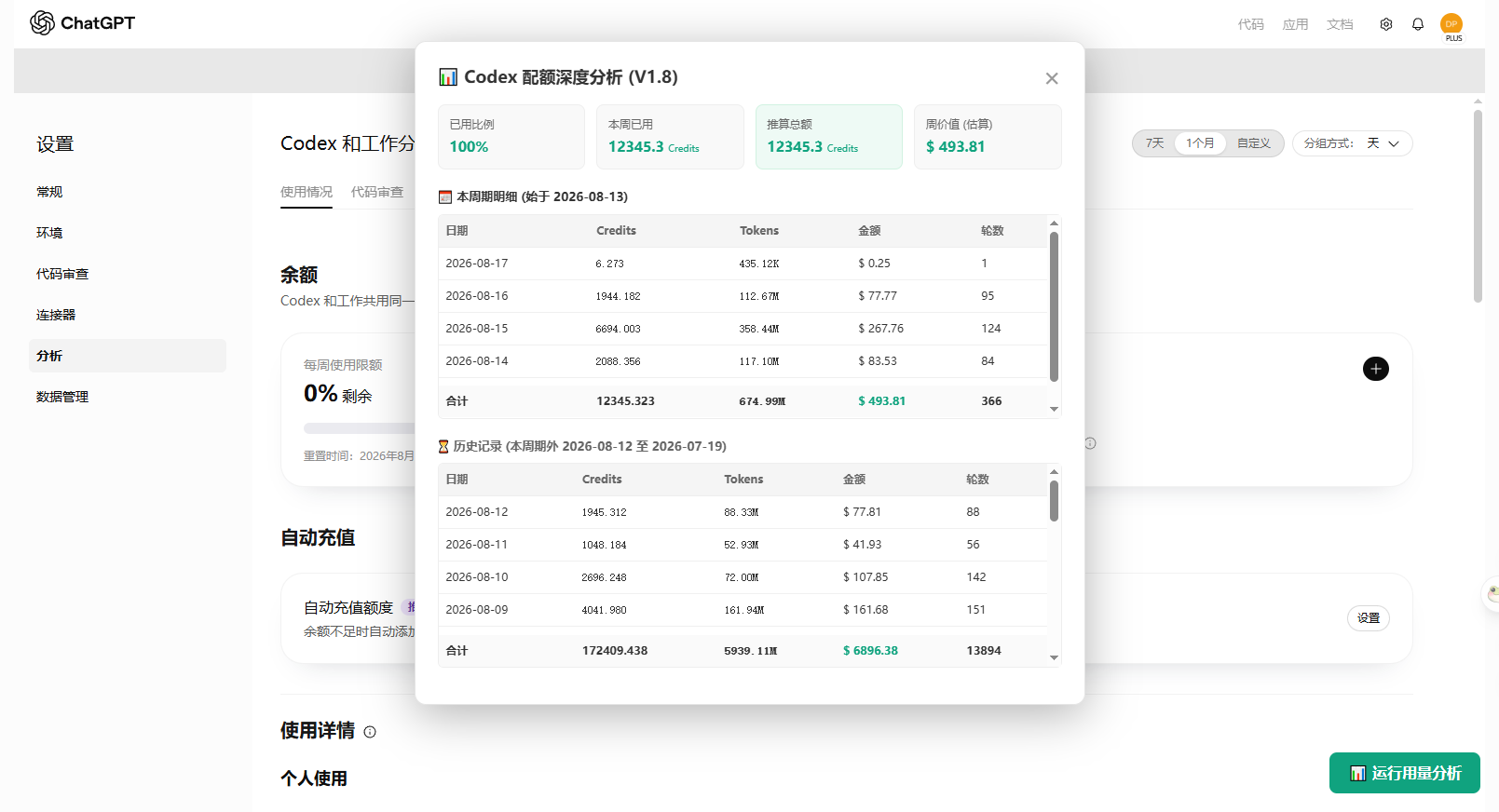The height and width of the screenshot is (812, 1499).
Task: Click the ChatGPT logo icon
Action: [x=42, y=23]
